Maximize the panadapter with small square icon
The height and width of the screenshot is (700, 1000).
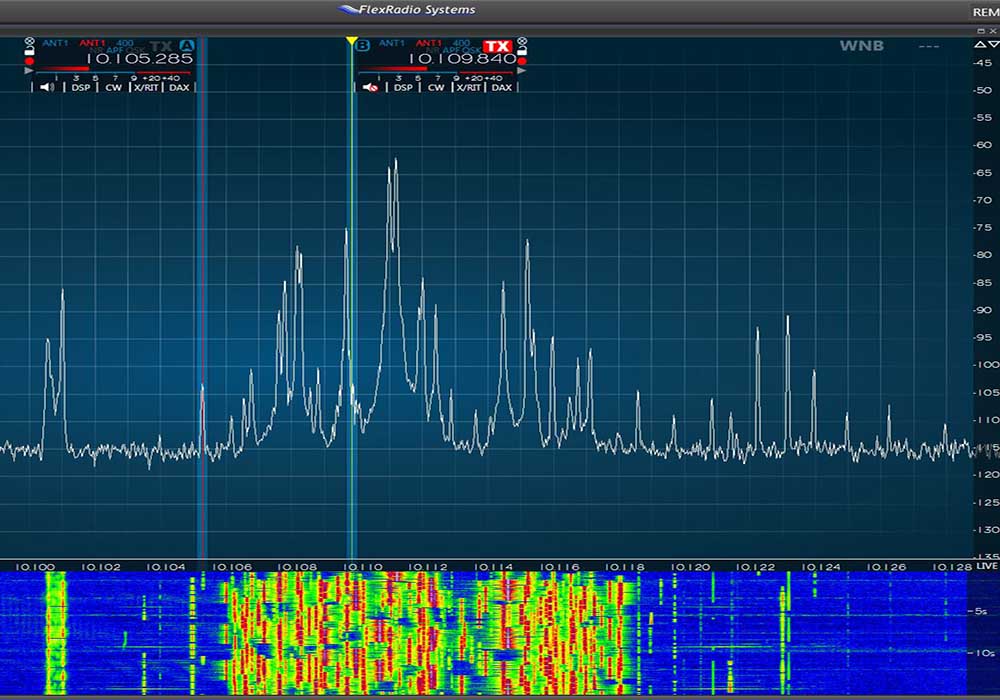[x=982, y=31]
